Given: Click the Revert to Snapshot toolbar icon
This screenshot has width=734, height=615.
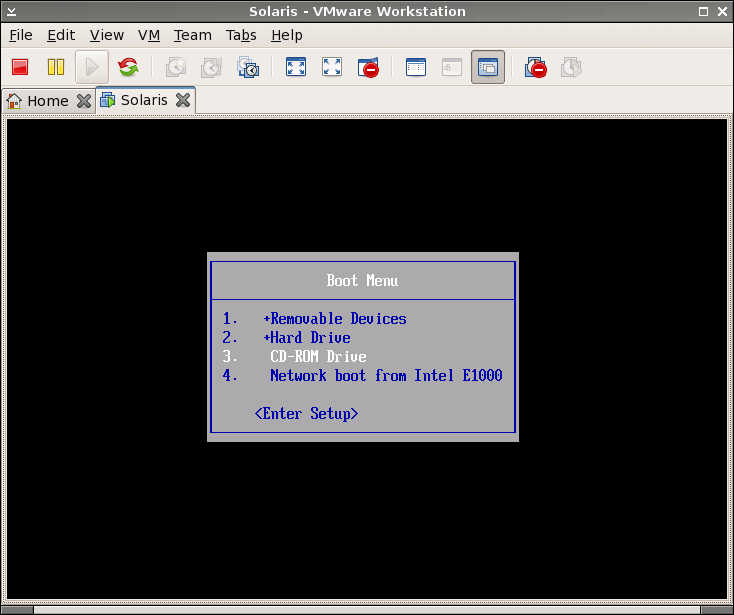Looking at the screenshot, I should tap(212, 67).
